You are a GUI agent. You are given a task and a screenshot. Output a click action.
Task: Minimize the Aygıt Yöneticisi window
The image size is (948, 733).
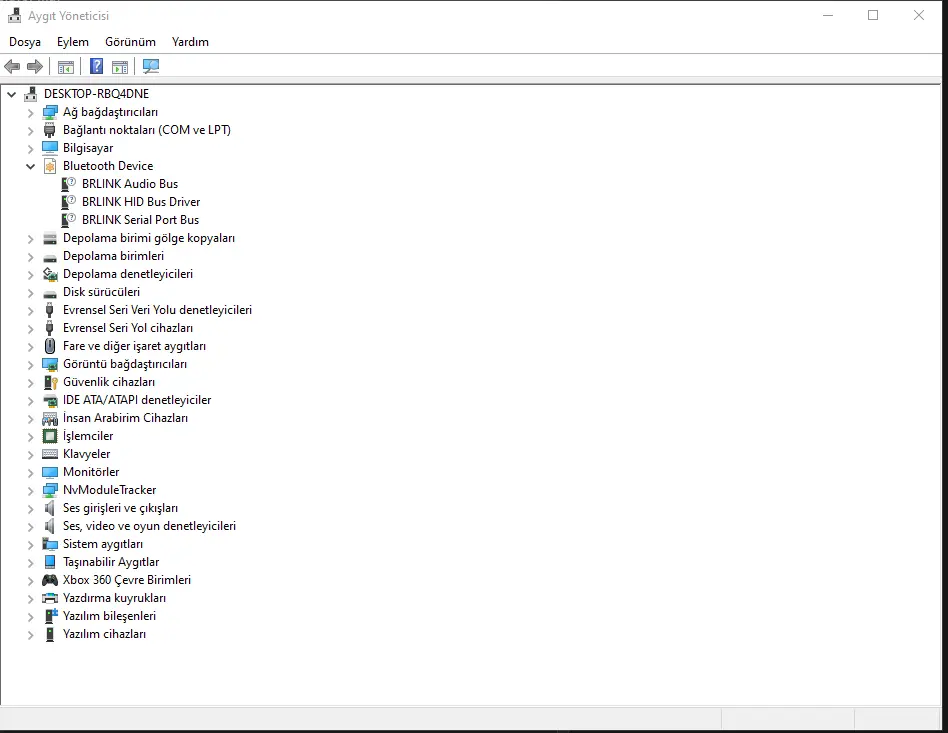828,16
